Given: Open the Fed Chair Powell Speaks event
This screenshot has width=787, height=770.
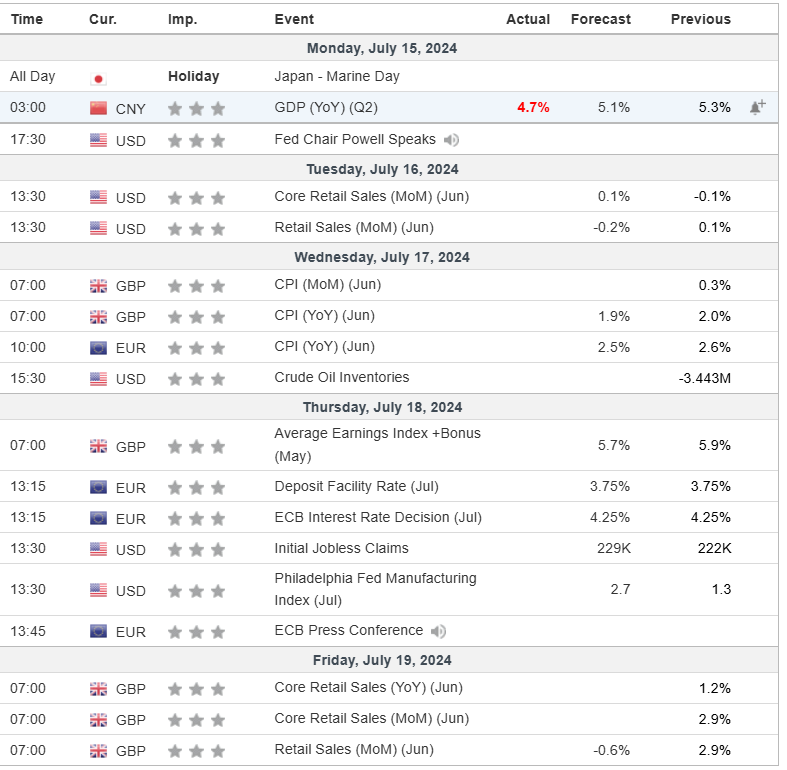Looking at the screenshot, I should pyautogui.click(x=355, y=139).
